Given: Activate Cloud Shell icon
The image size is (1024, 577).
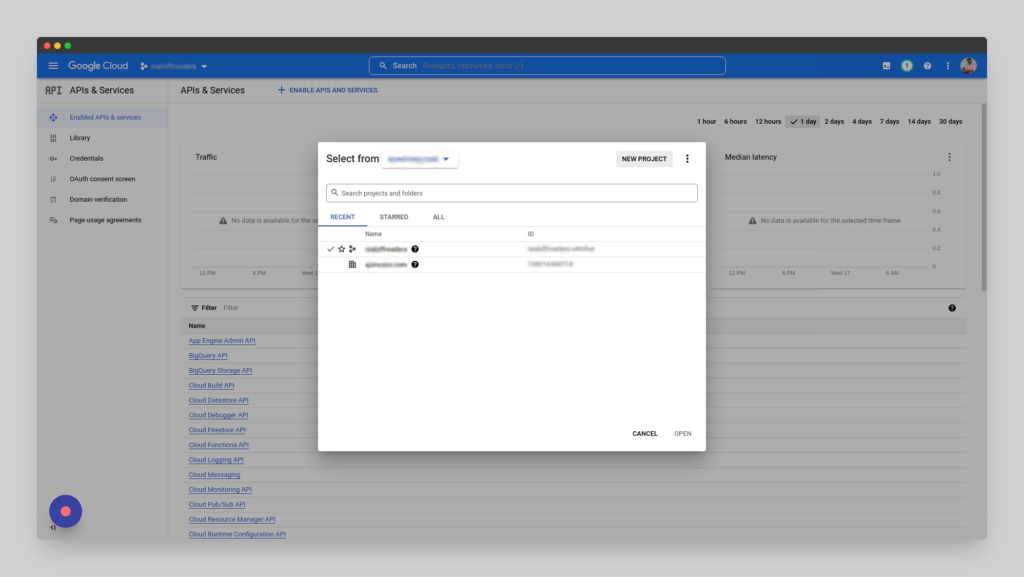Looking at the screenshot, I should (x=886, y=66).
